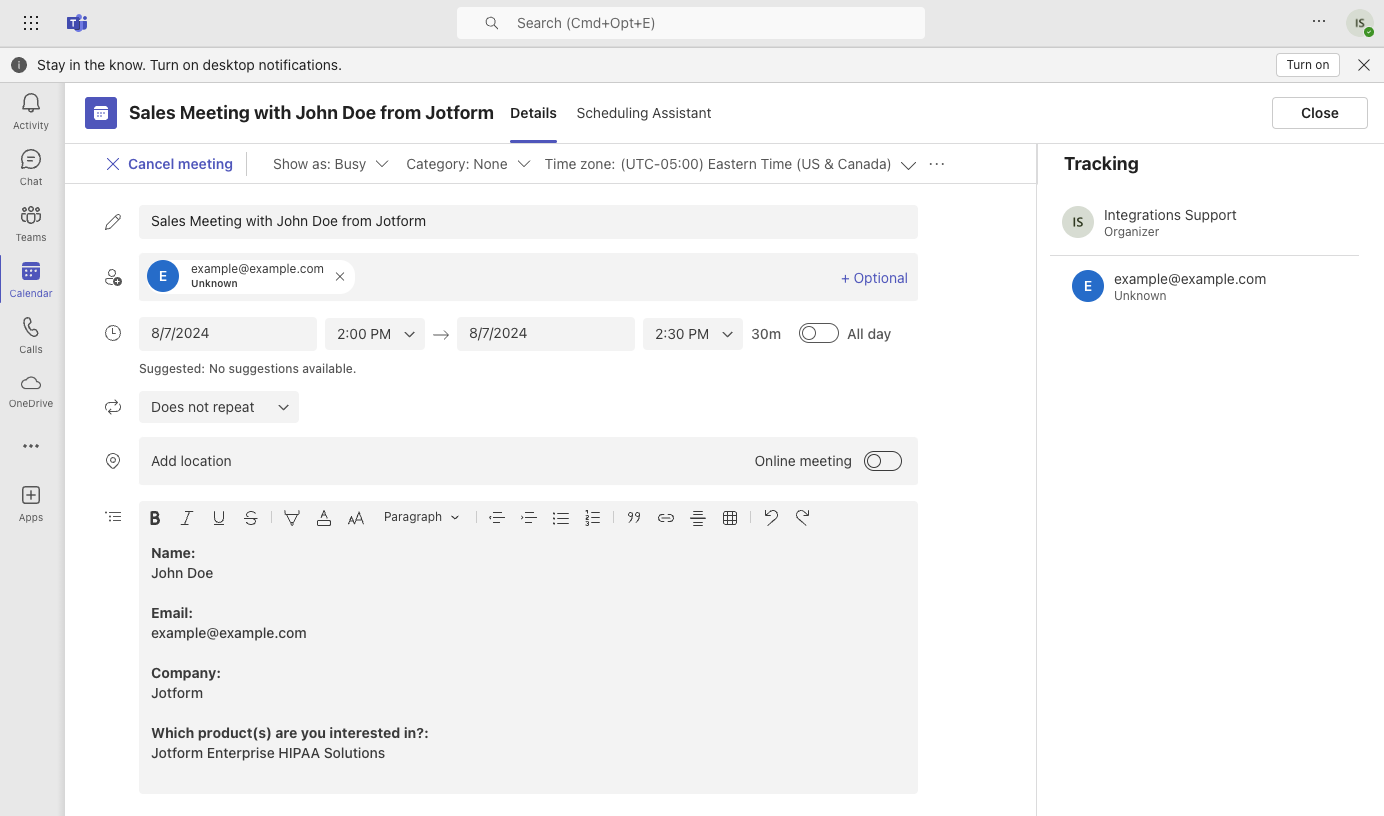Open the Category: None dropdown
The height and width of the screenshot is (816, 1384).
467,164
